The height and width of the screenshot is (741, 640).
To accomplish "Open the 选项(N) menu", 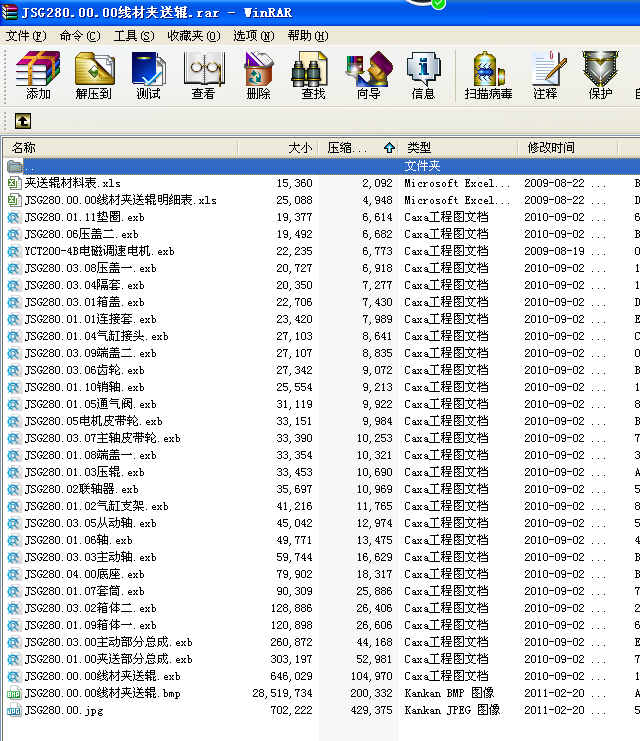I will (x=254, y=36).
